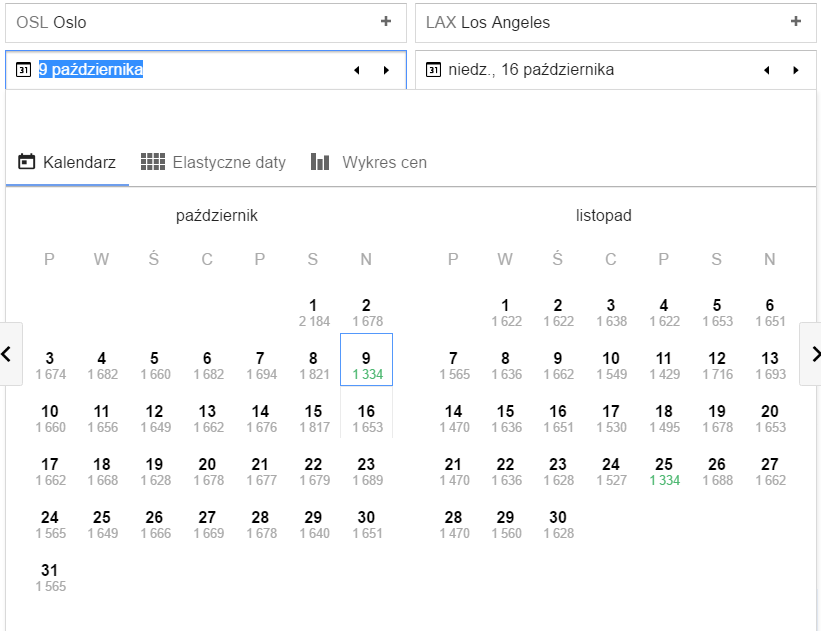Click the 9 października departure date field
Image resolution: width=821 pixels, height=631 pixels.
(x=206, y=70)
